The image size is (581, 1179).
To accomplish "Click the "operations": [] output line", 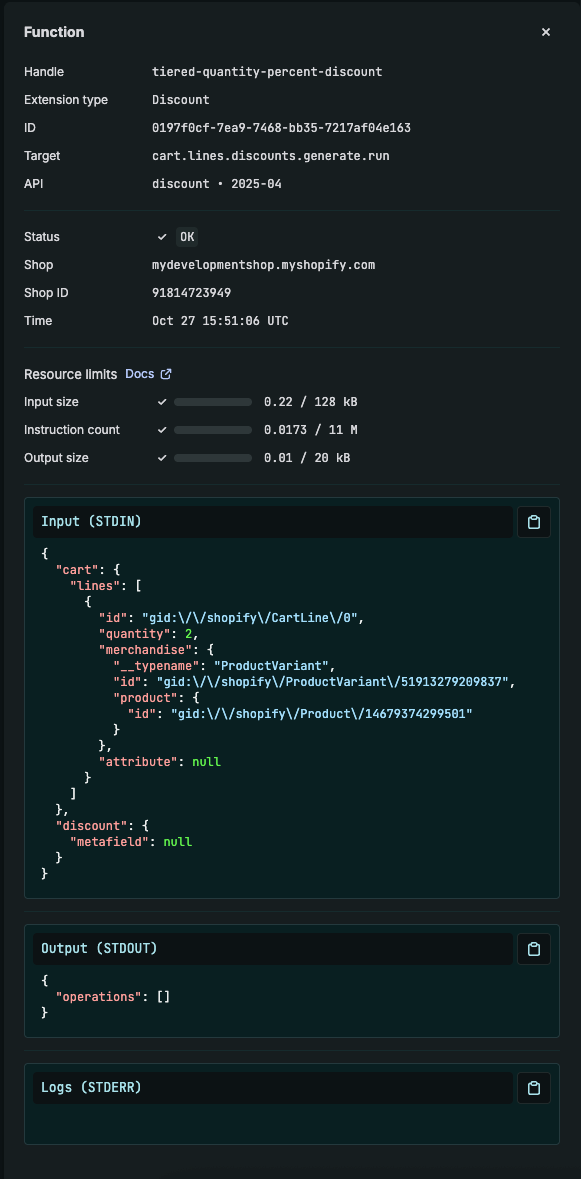I will click(113, 997).
